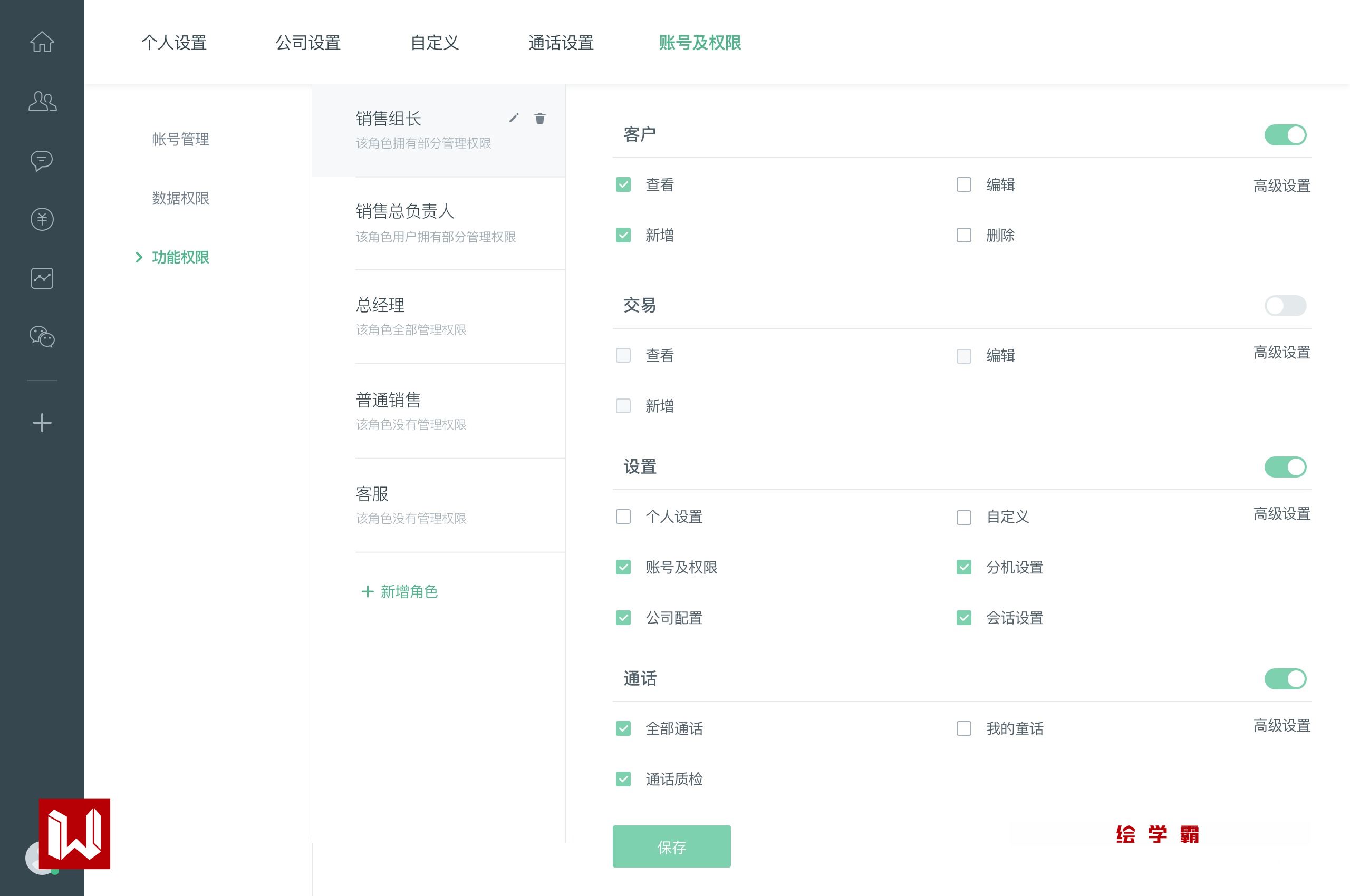Switch to the 公司设置 tab
This screenshot has width=1350, height=896.
coord(307,43)
